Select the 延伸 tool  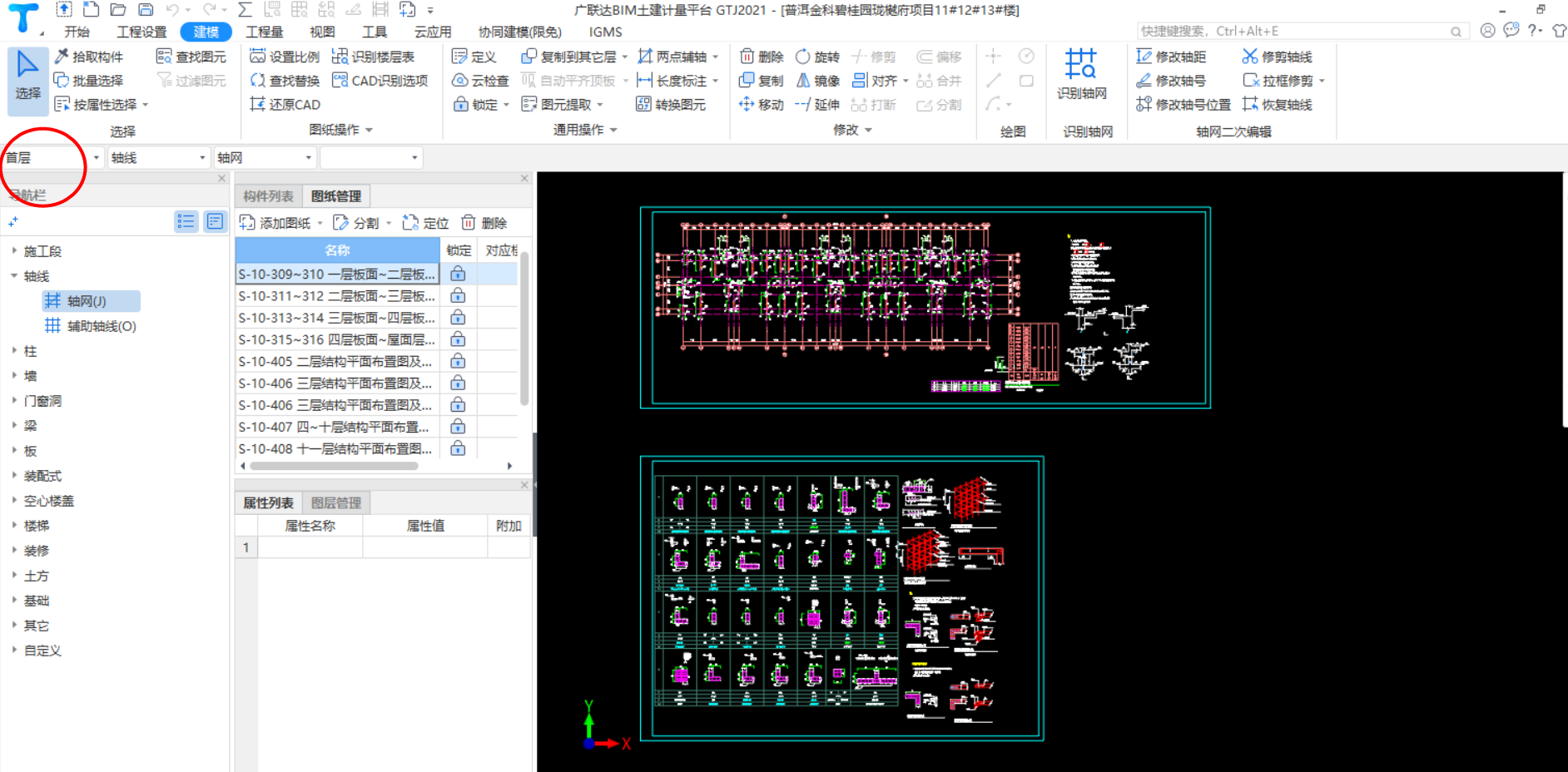pos(817,105)
